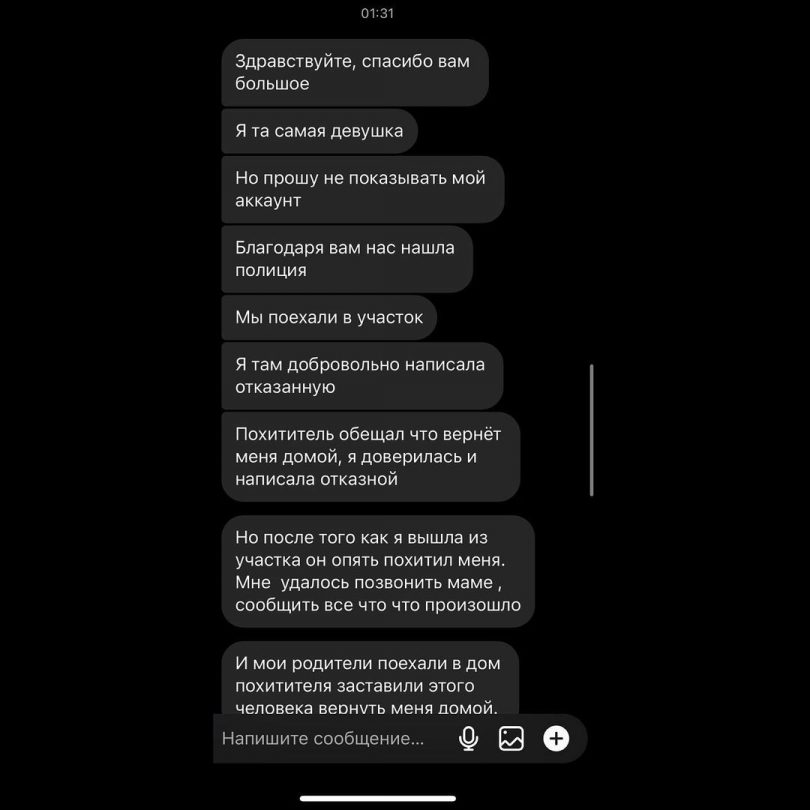This screenshot has width=810, height=810.
Task: Select message 'Здравствуйте, спасибо вам большое'
Action: click(x=355, y=72)
